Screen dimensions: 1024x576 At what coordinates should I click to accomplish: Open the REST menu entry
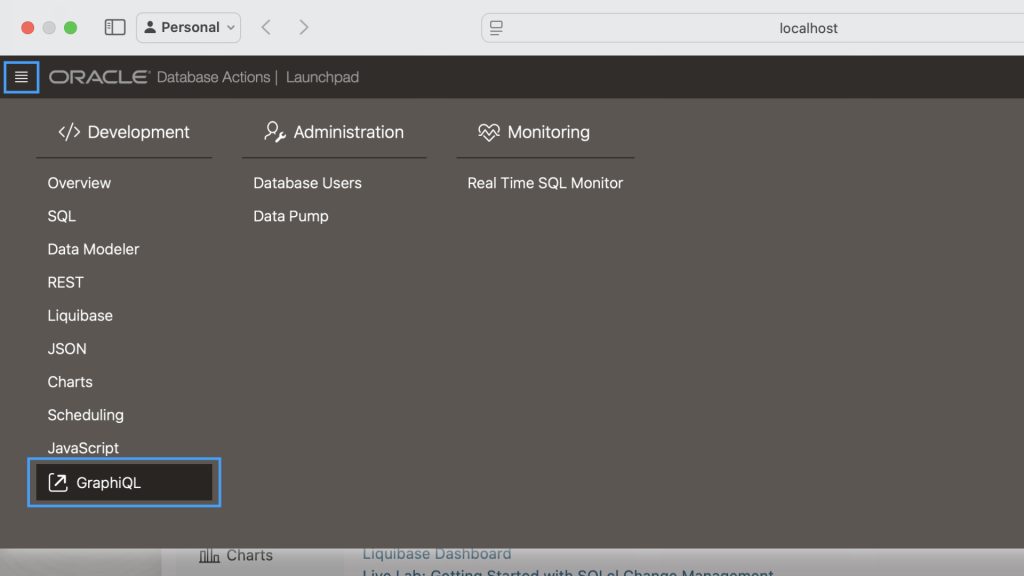(x=65, y=283)
